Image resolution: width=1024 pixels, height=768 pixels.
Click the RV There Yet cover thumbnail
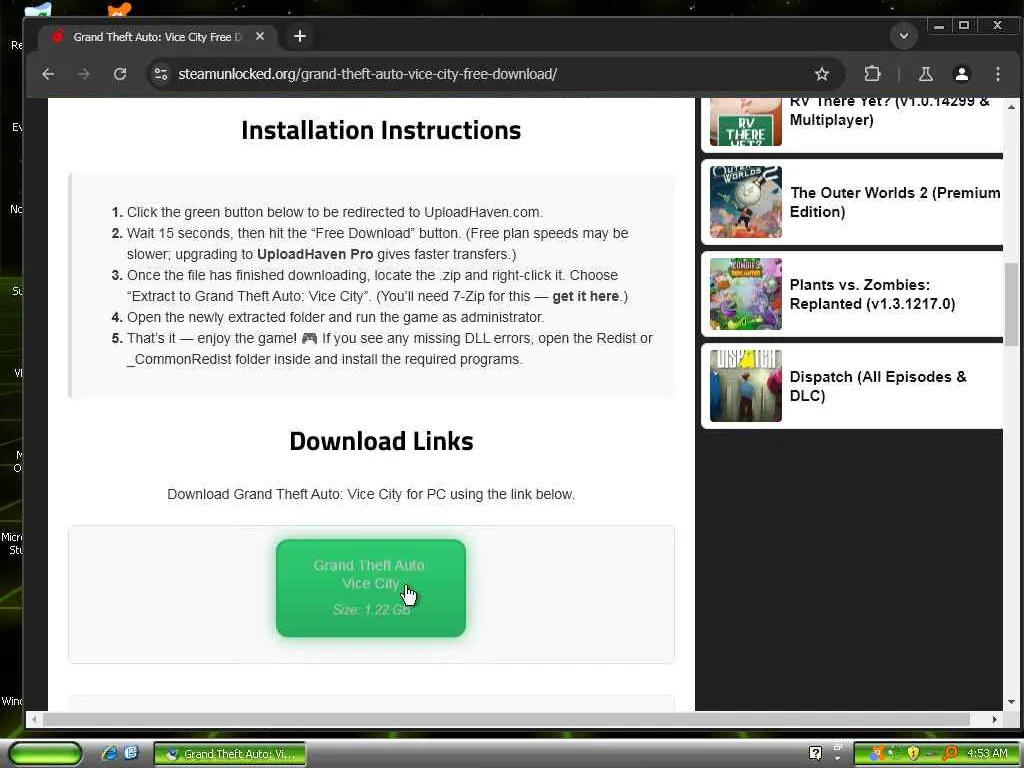click(x=745, y=122)
